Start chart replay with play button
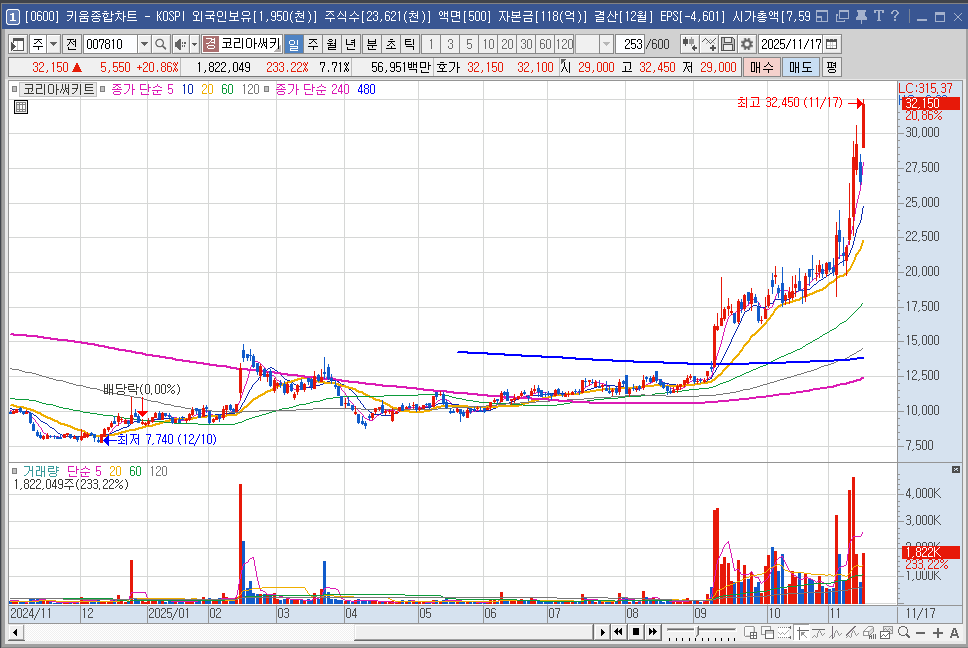The image size is (968, 648). (x=603, y=632)
